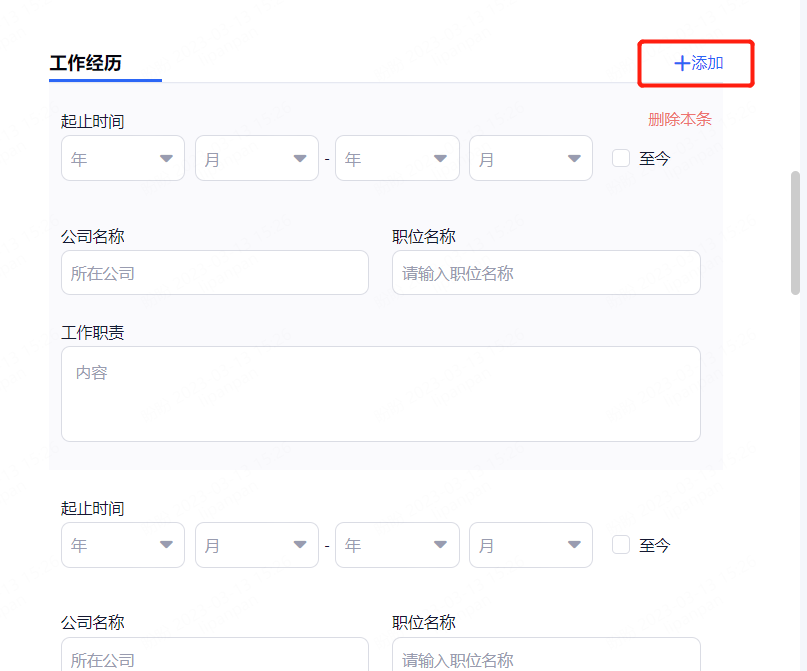This screenshot has height=671, width=807.
Task: Focus the first 所在公司 company name field
Action: 214,273
